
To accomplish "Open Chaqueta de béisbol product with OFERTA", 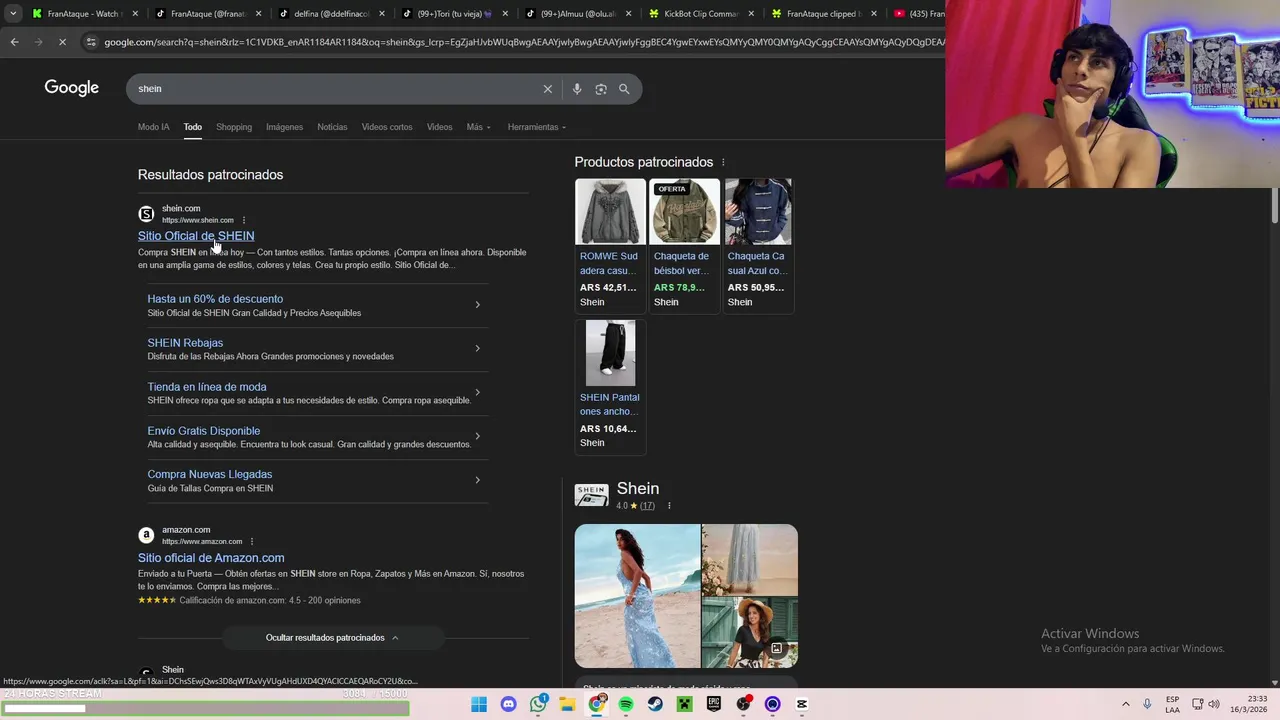I will (x=684, y=212).
